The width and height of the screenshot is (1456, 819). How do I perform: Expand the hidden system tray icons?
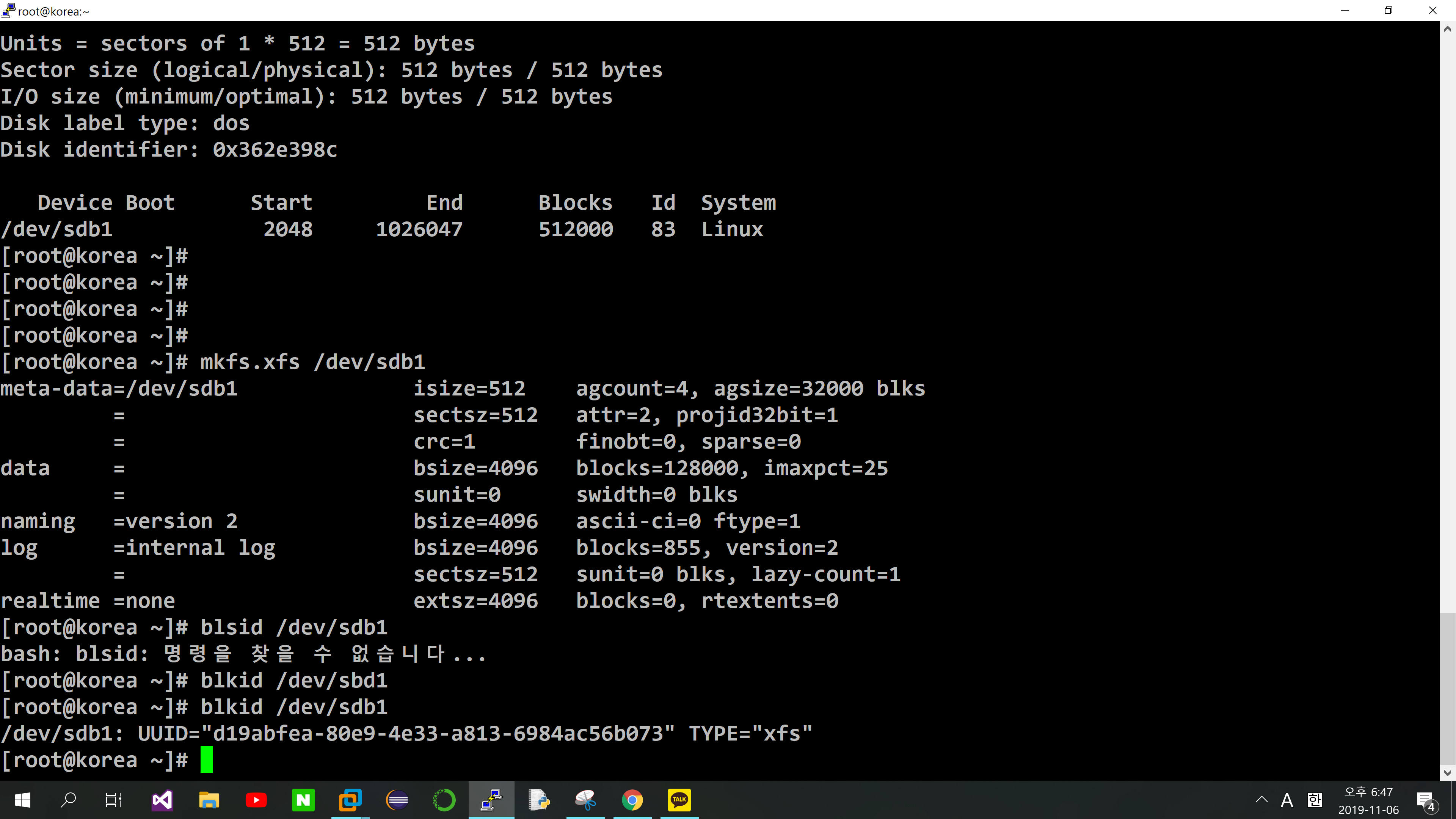pyautogui.click(x=1261, y=800)
